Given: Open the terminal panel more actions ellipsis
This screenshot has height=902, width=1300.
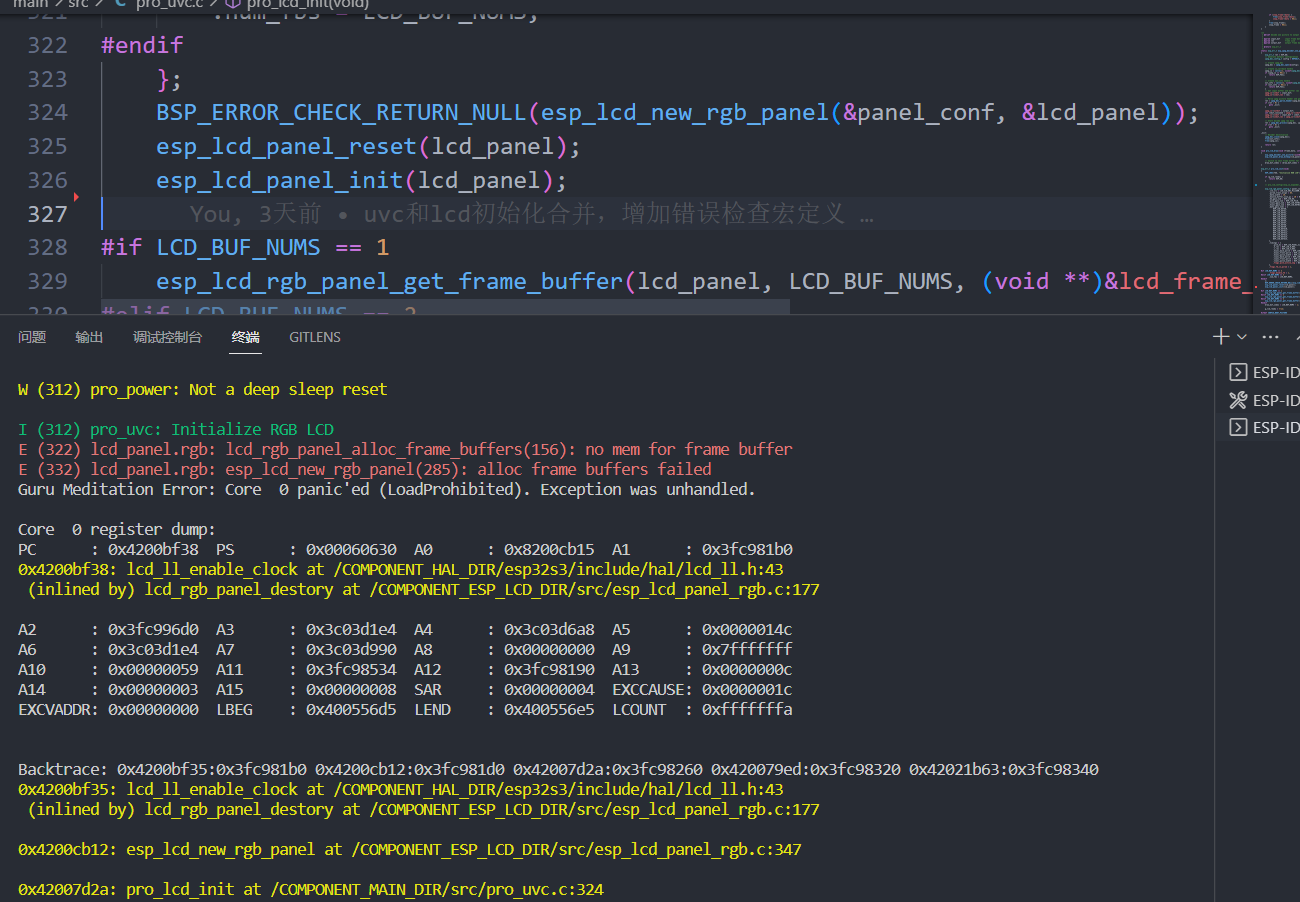Looking at the screenshot, I should tap(1271, 337).
